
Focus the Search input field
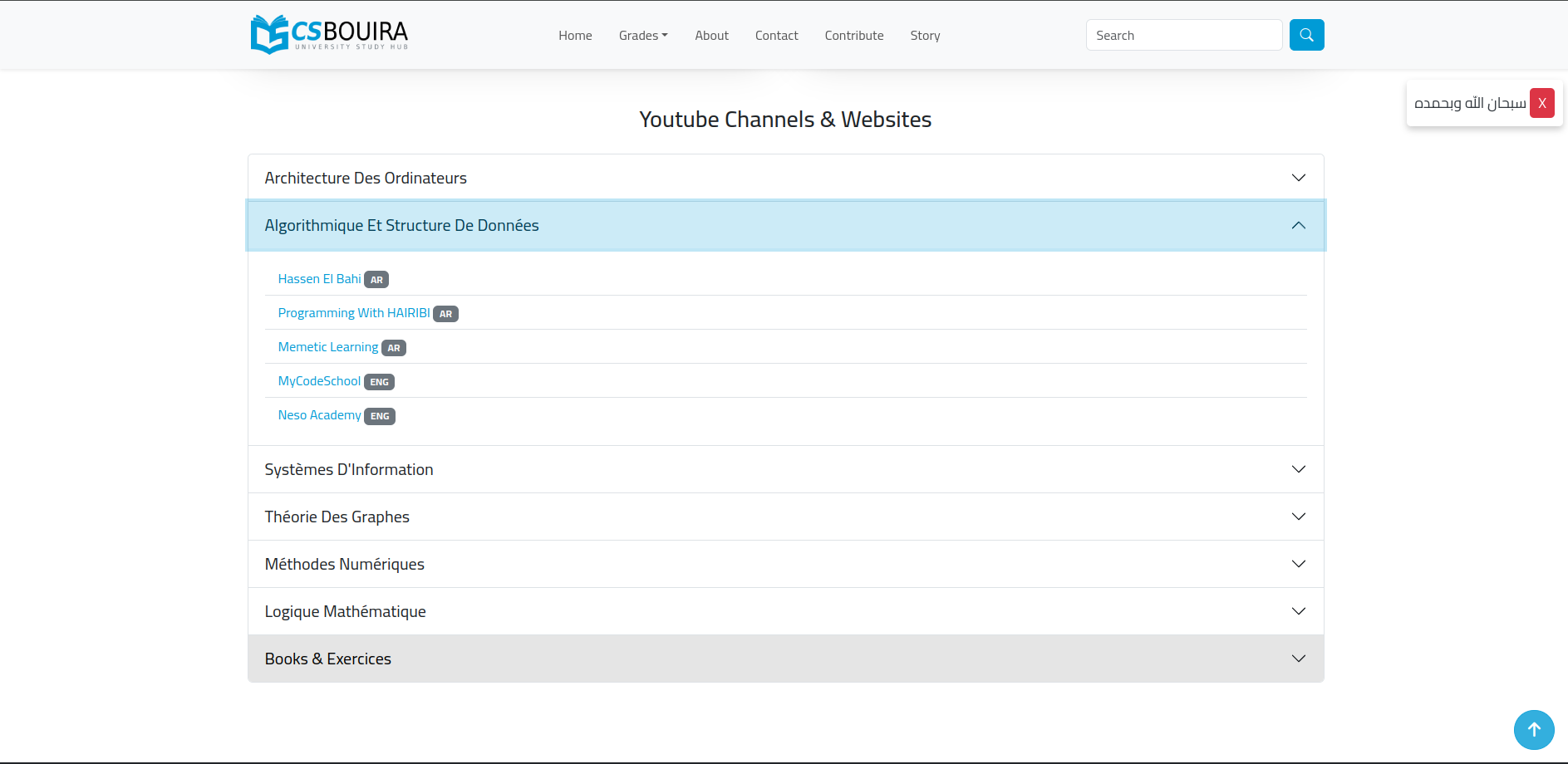coord(1183,35)
